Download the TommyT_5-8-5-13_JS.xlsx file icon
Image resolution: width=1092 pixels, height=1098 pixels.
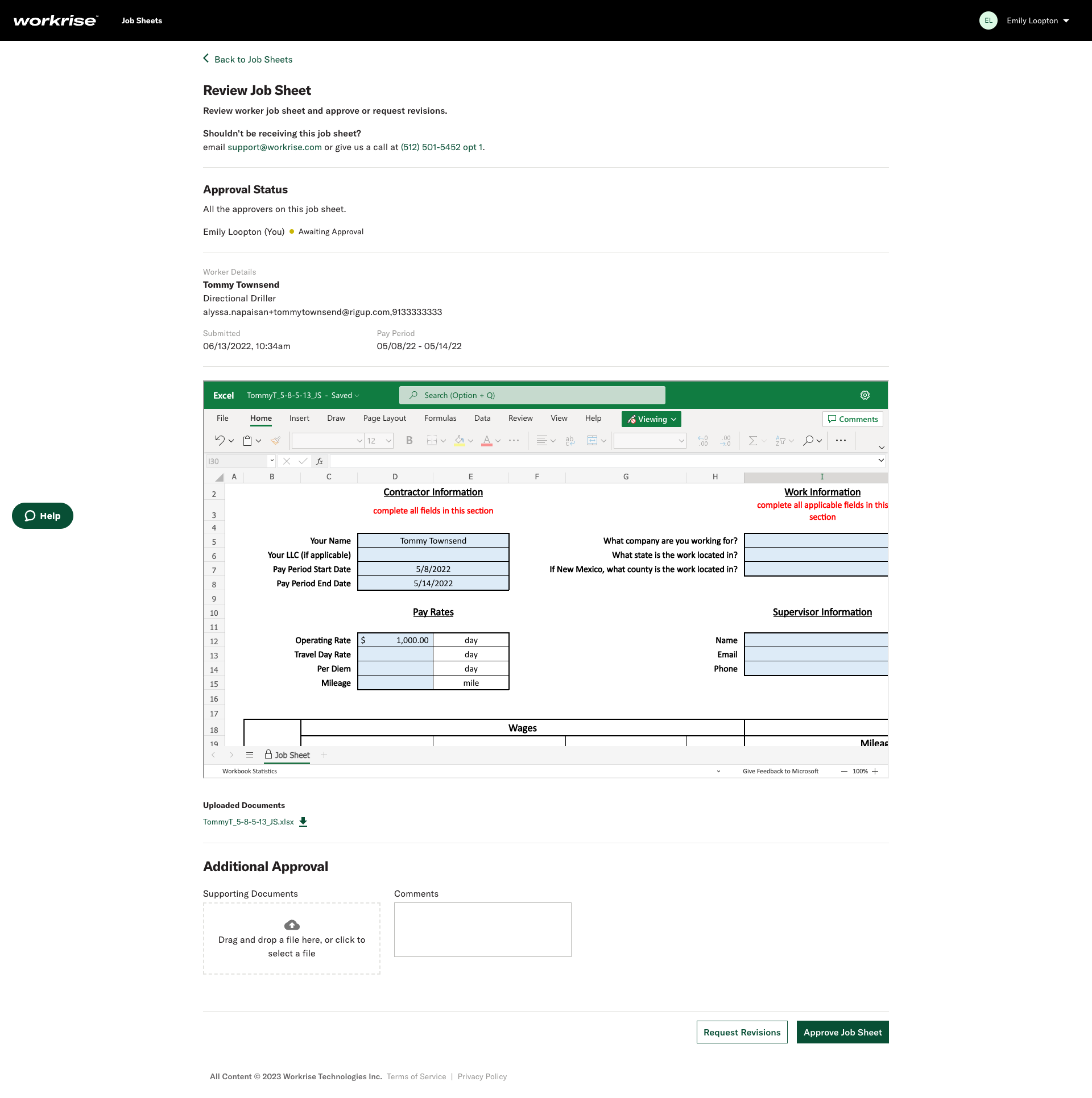click(303, 822)
